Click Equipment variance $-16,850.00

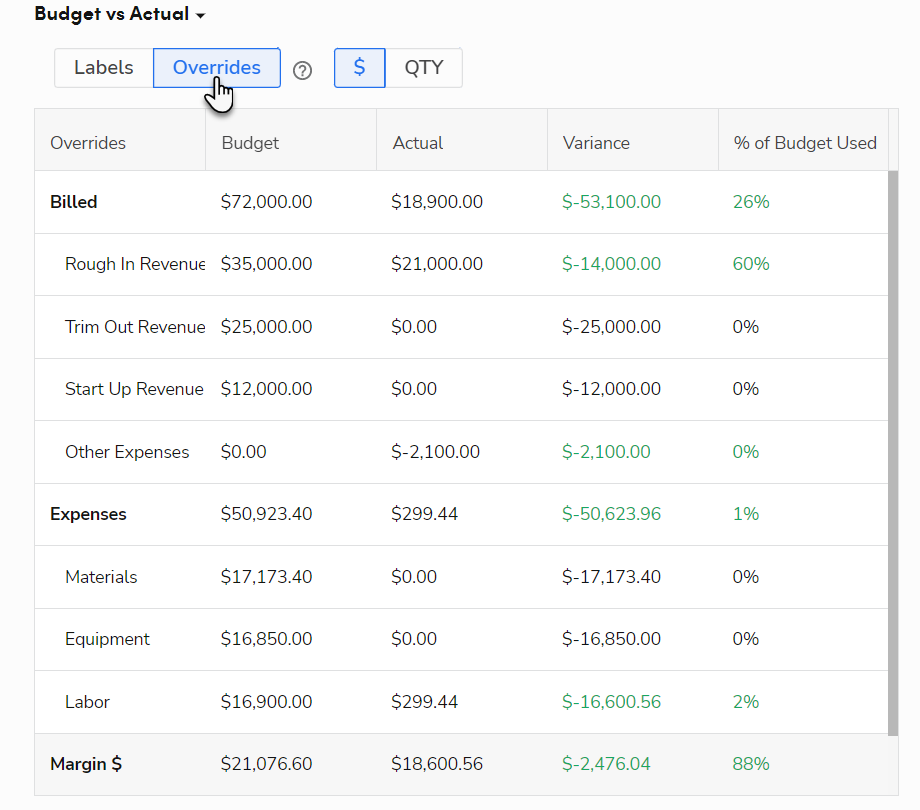pos(611,639)
